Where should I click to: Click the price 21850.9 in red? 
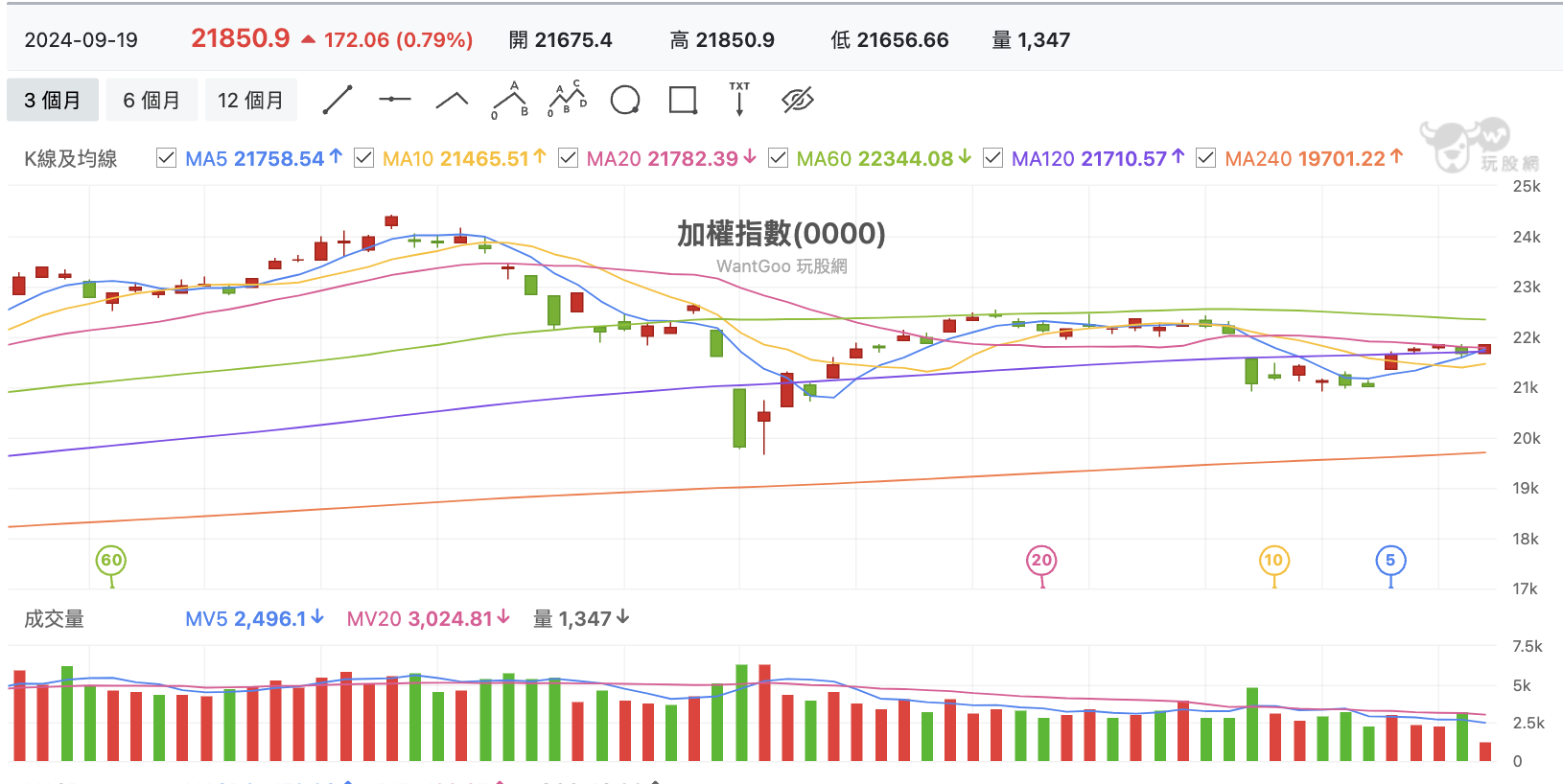(x=241, y=38)
